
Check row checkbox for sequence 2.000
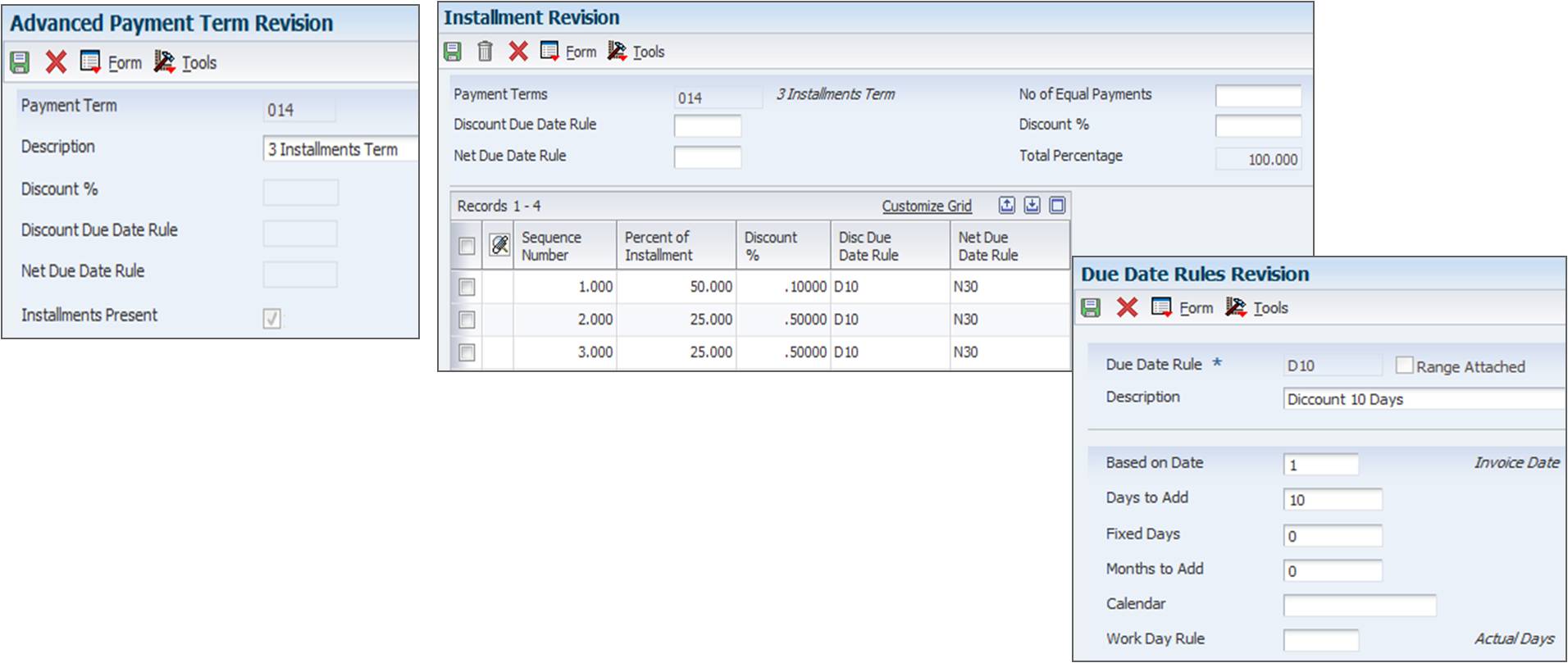click(467, 320)
